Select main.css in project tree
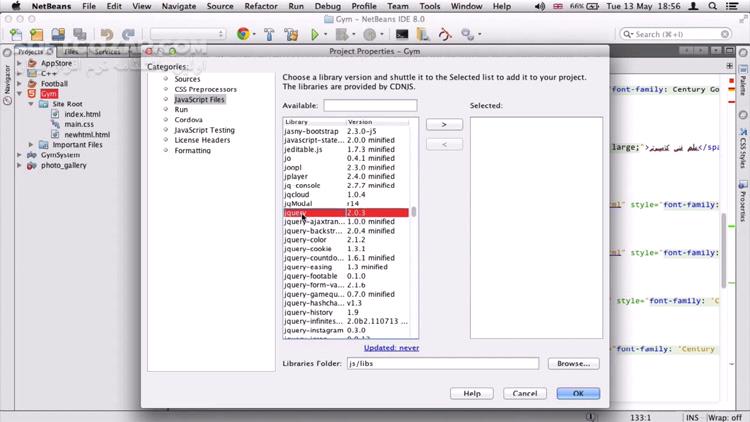 tap(79, 124)
